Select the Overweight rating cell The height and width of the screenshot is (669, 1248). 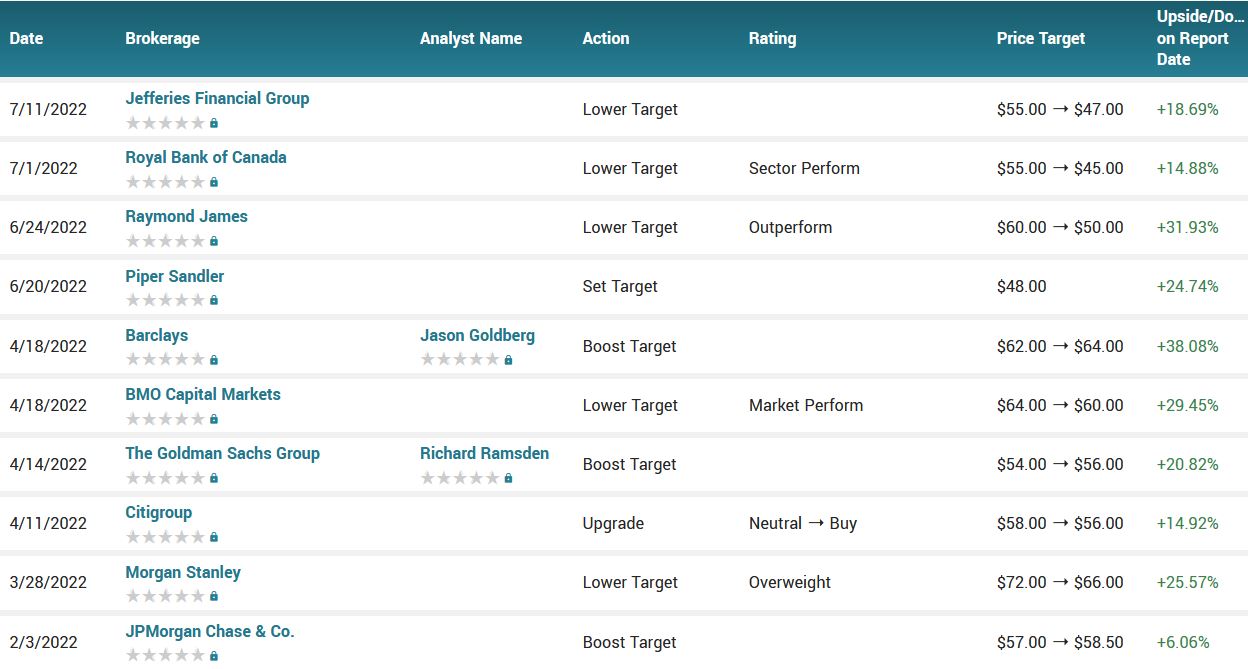coord(790,582)
